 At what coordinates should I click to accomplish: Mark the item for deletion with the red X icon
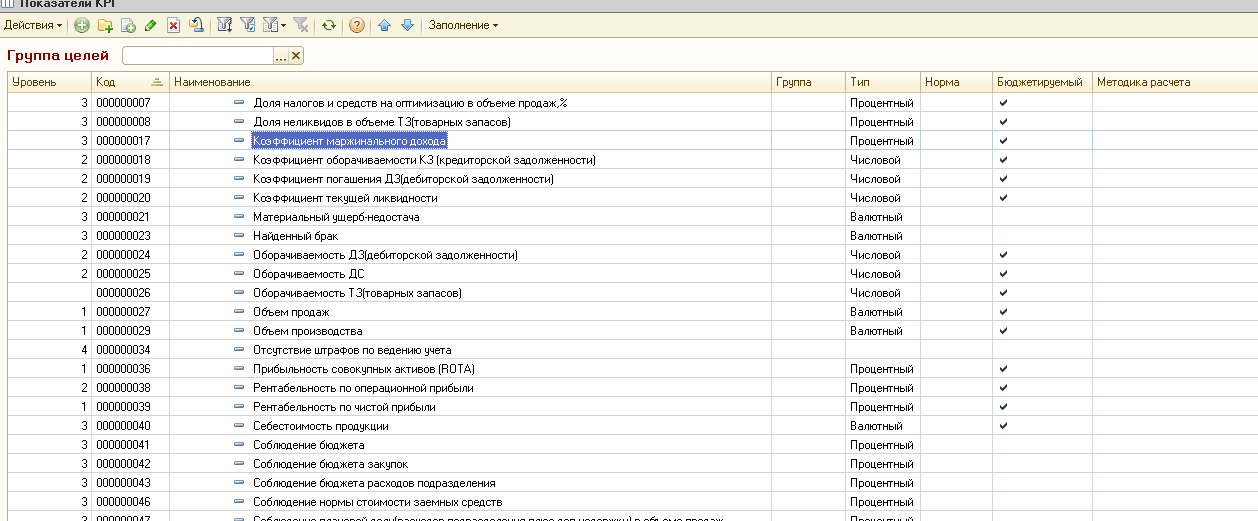pyautogui.click(x=174, y=25)
